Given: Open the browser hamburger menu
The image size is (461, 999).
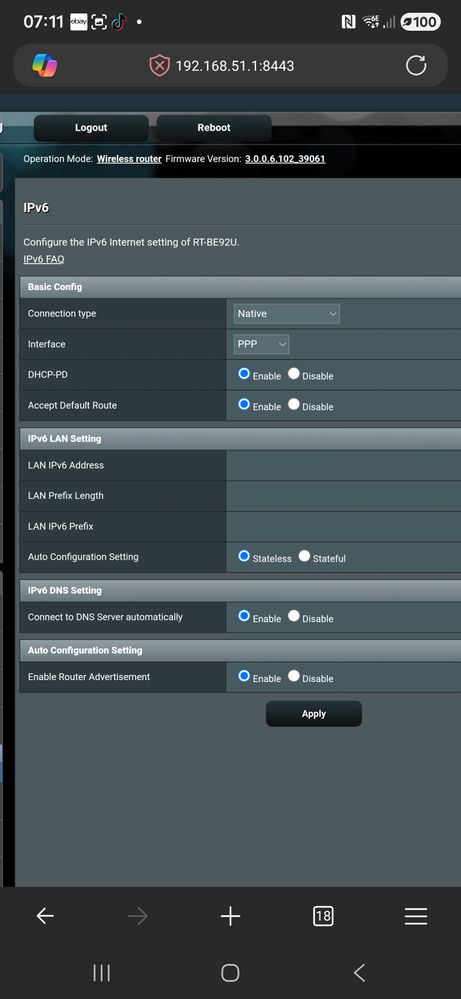Looking at the screenshot, I should click(416, 916).
